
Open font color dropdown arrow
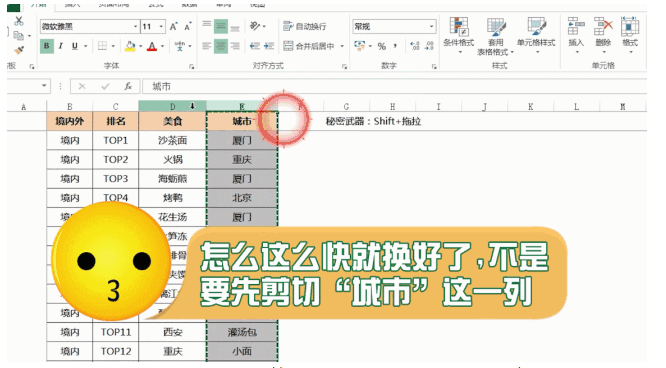[x=162, y=46]
